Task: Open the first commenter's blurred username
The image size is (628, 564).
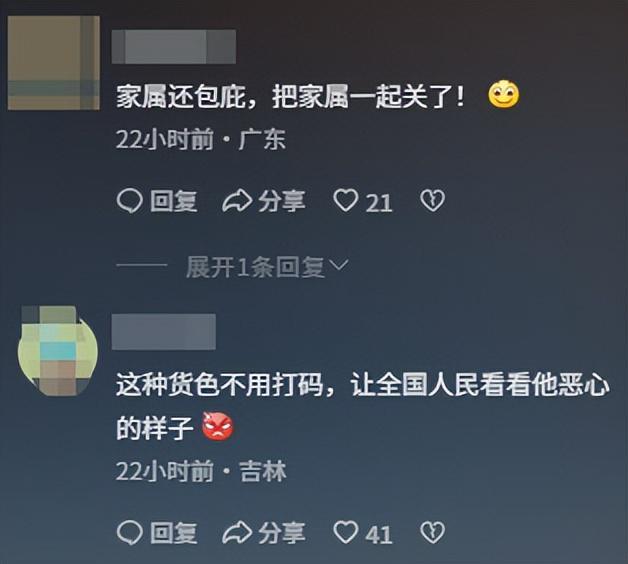Action: (174, 46)
